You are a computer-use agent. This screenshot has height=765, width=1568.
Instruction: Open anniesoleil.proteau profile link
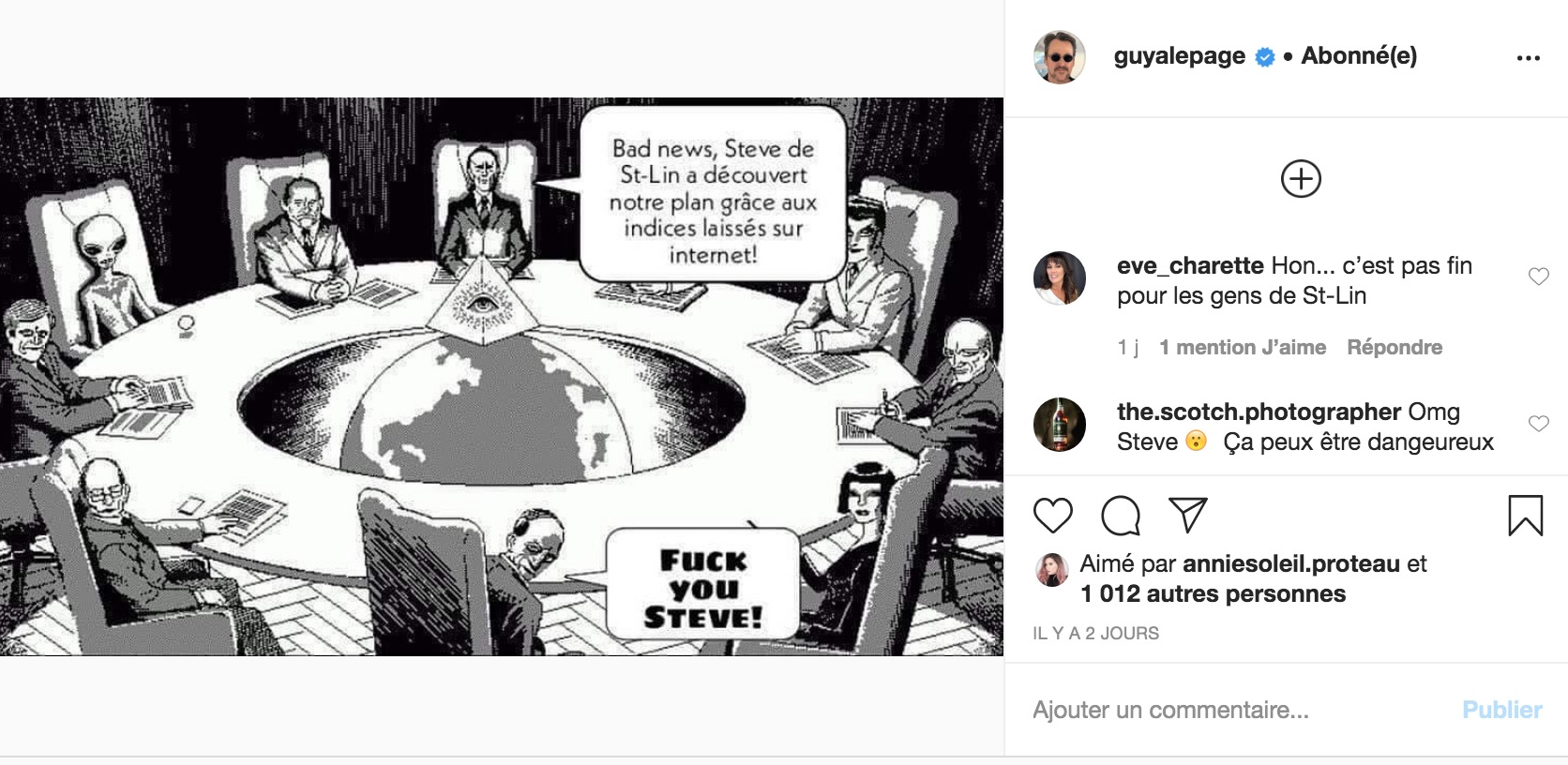[1291, 563]
